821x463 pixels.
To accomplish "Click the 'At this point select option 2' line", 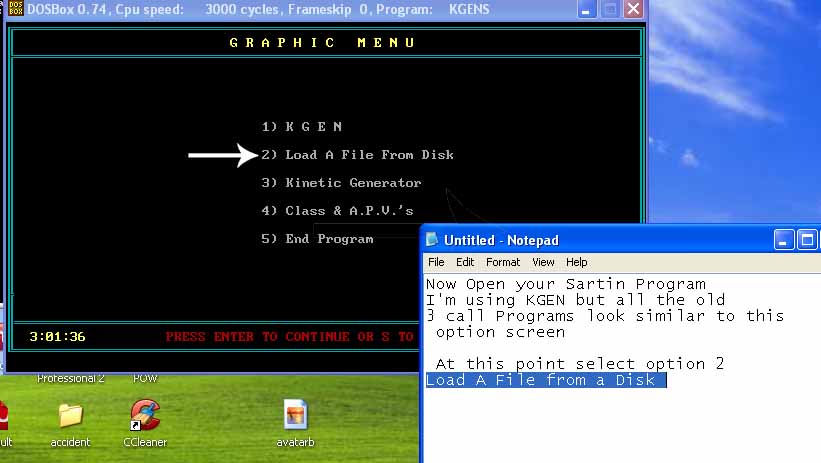I will pyautogui.click(x=580, y=363).
